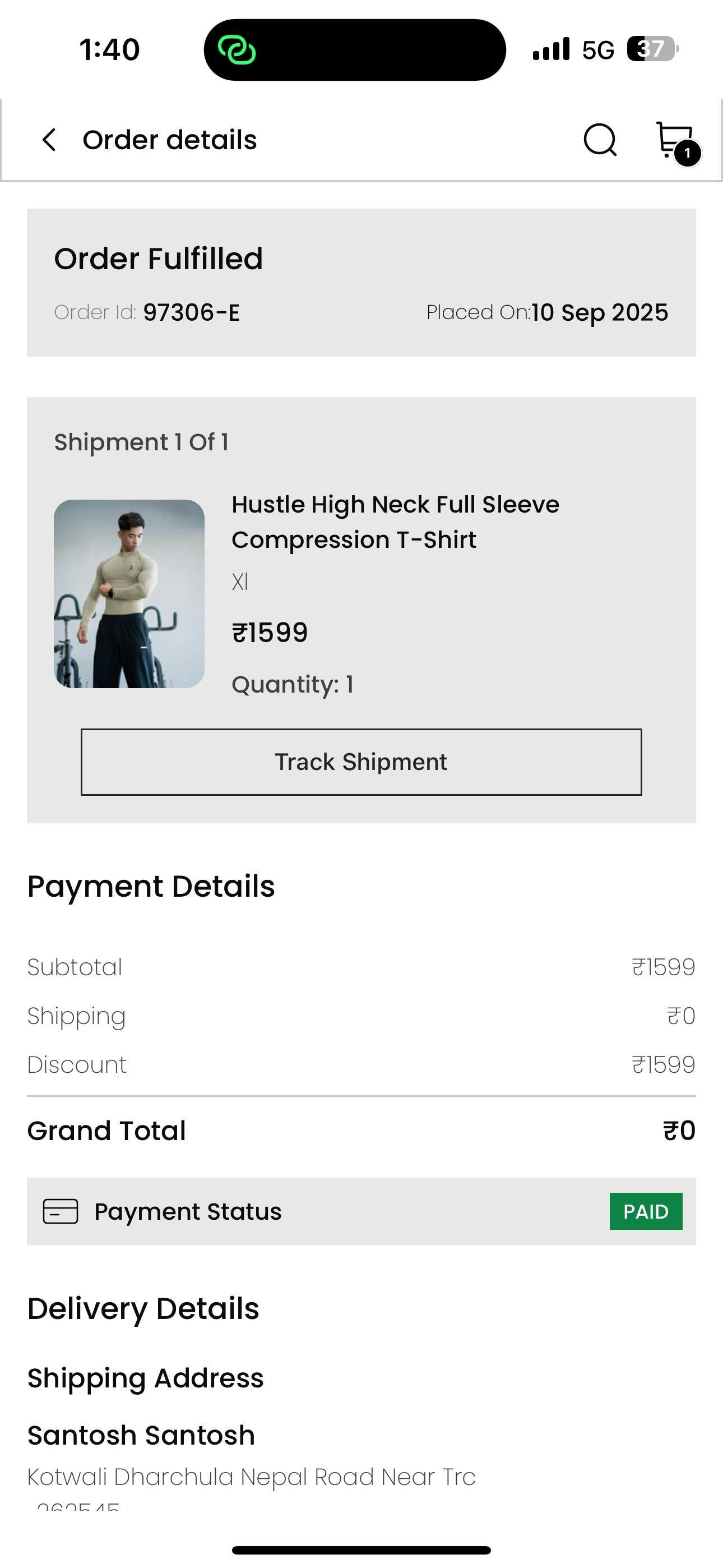Screen dimensions: 723x1568
Task: Tap the Grand Total row
Action: tap(361, 1131)
